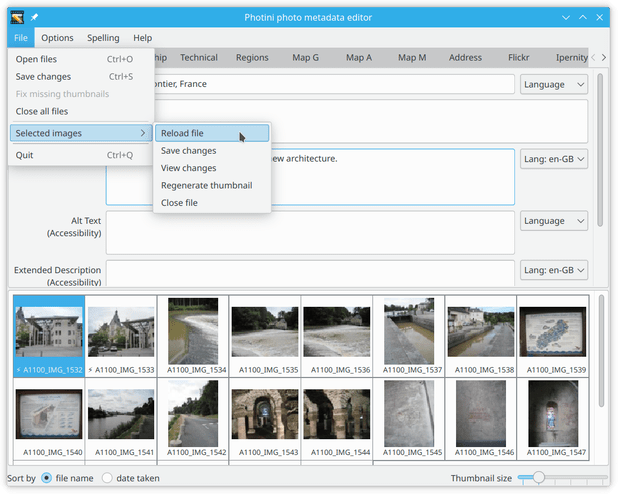
Task: Select thumbnail A1100_IMG_1534
Action: pyautogui.click(x=193, y=336)
